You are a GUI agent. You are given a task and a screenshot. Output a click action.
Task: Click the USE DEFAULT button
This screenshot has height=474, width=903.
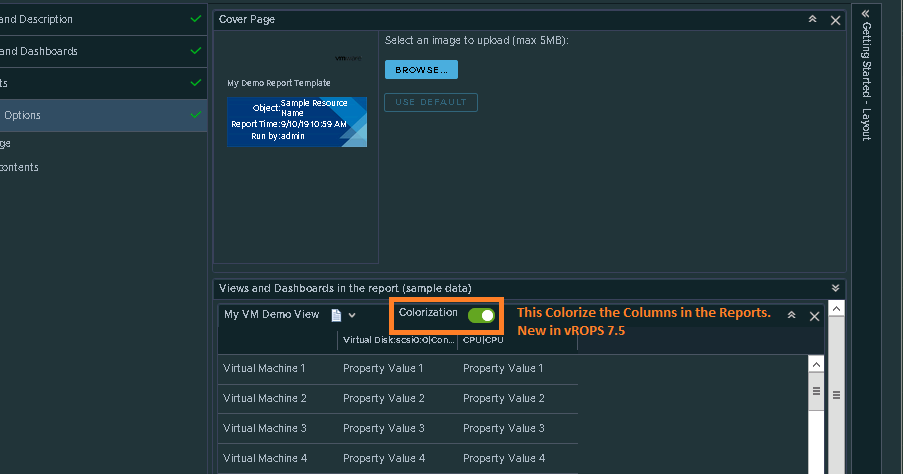431,102
